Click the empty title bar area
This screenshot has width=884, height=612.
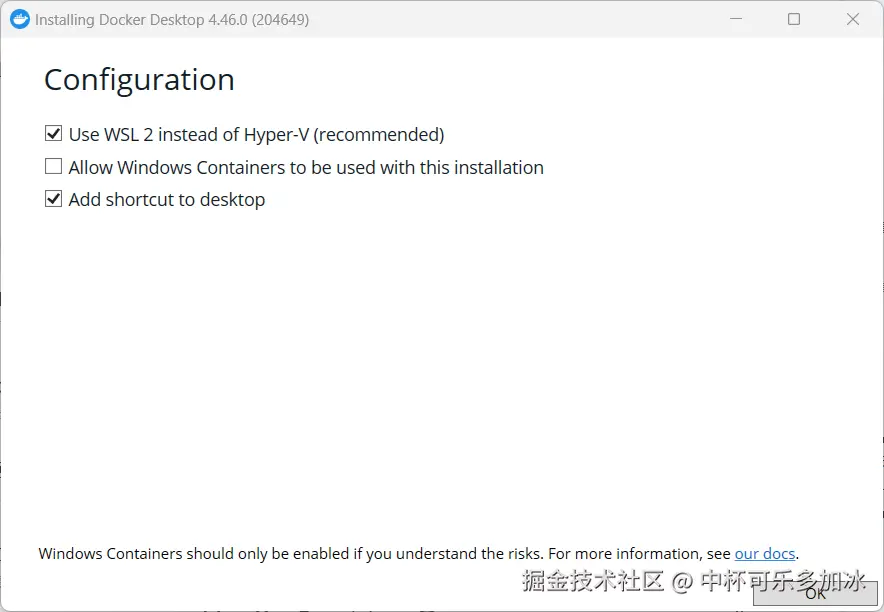(x=500, y=19)
